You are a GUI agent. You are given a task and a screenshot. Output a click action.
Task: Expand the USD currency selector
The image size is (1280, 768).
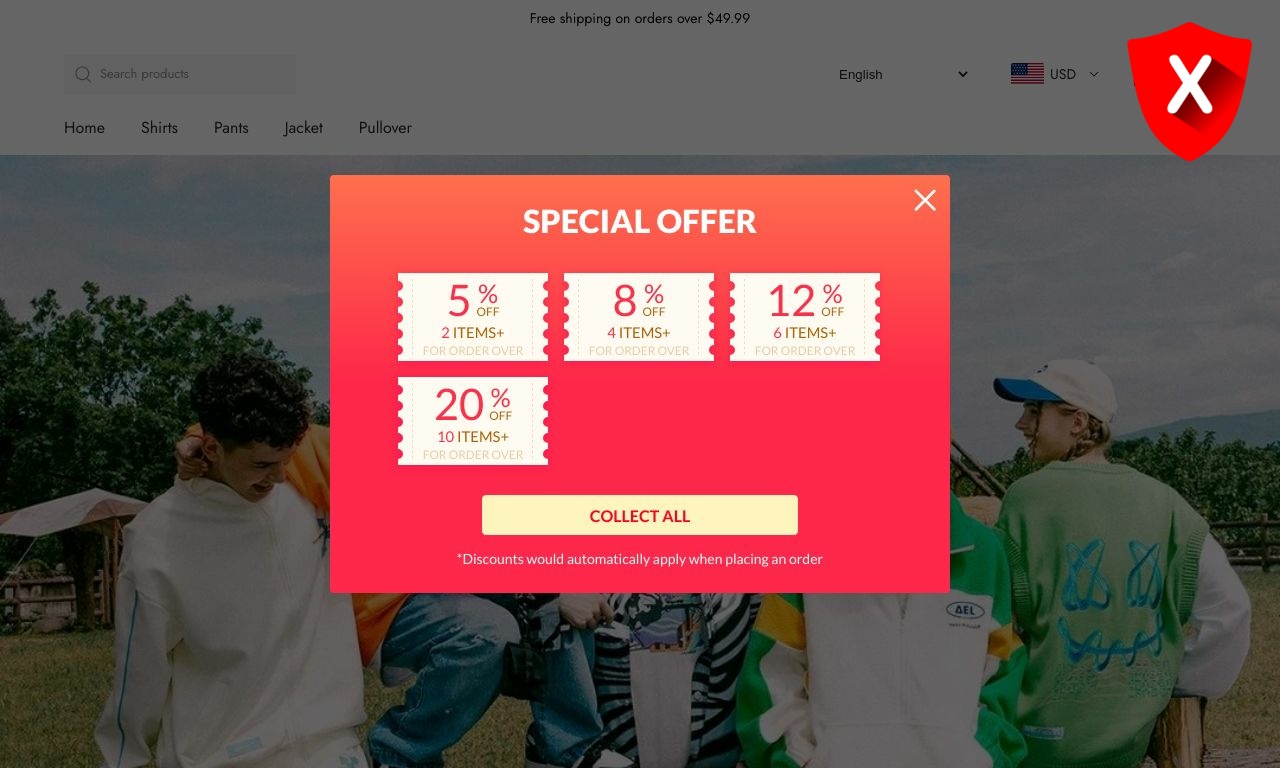[1055, 74]
